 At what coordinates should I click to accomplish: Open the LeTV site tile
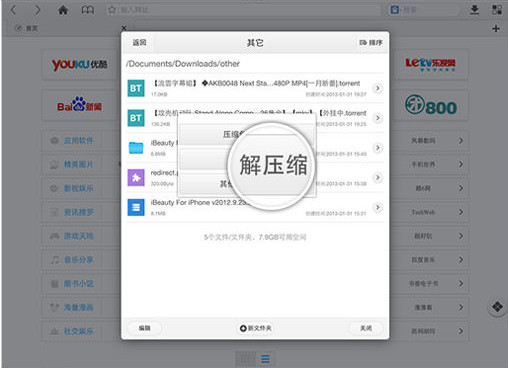pos(431,64)
